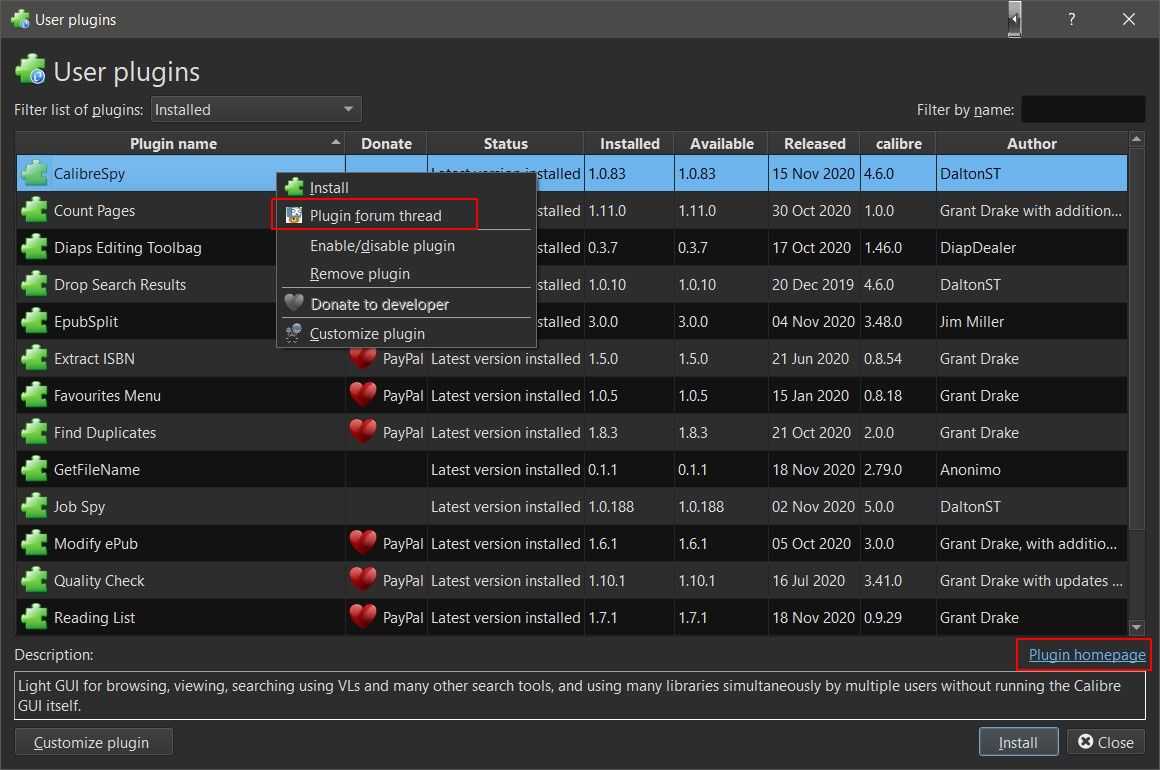Viewport: 1160px width, 770px height.
Task: Select the GetFileName plugin name
Action: [97, 470]
